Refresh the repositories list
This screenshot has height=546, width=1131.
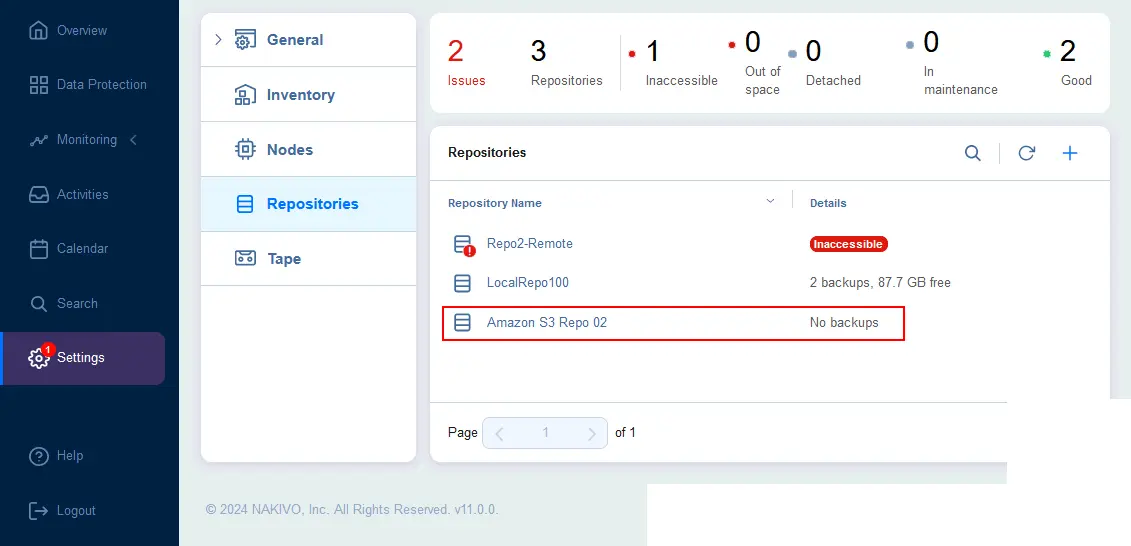click(1026, 153)
